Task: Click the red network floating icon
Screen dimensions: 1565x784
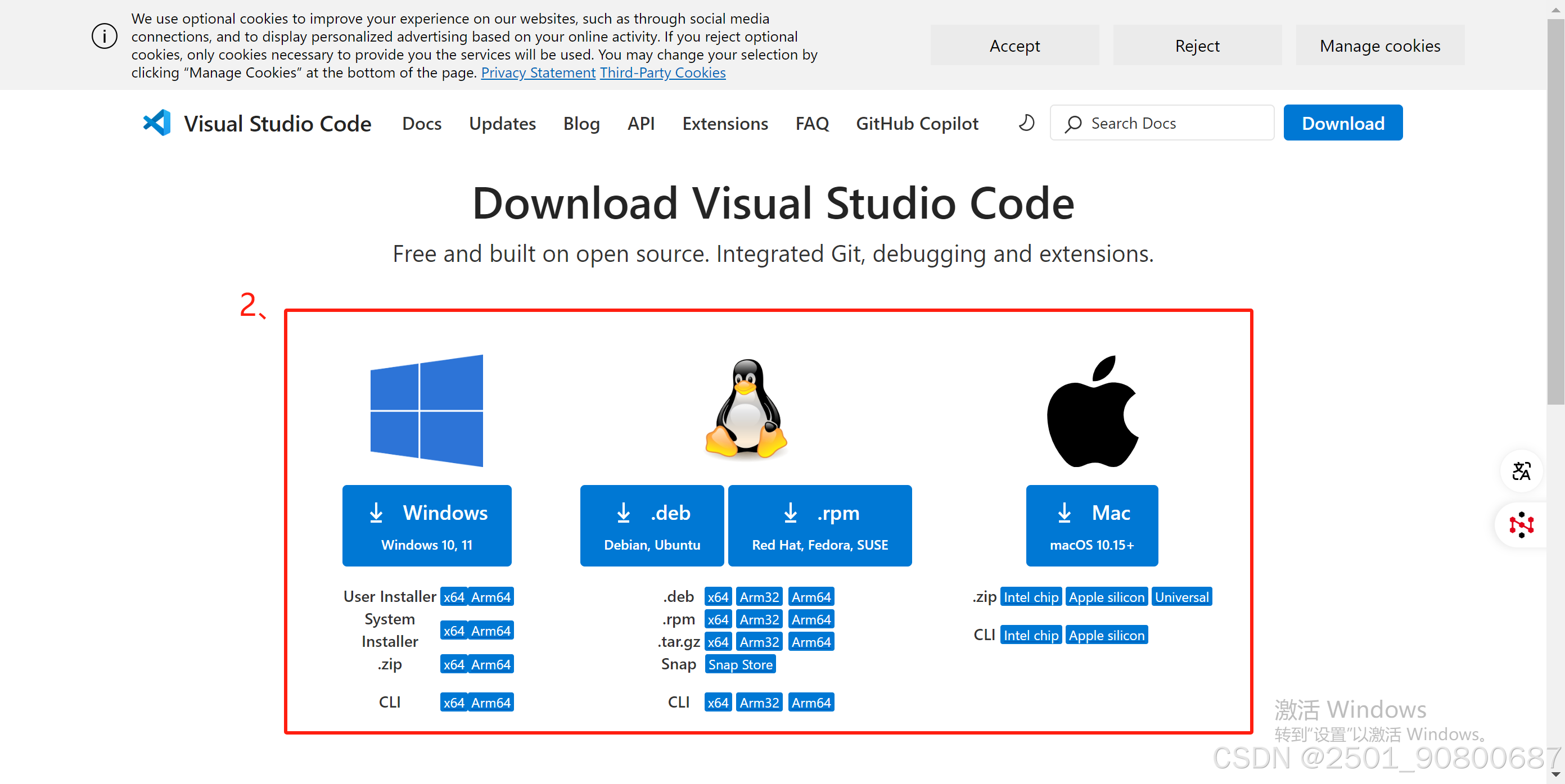Action: 1521,525
